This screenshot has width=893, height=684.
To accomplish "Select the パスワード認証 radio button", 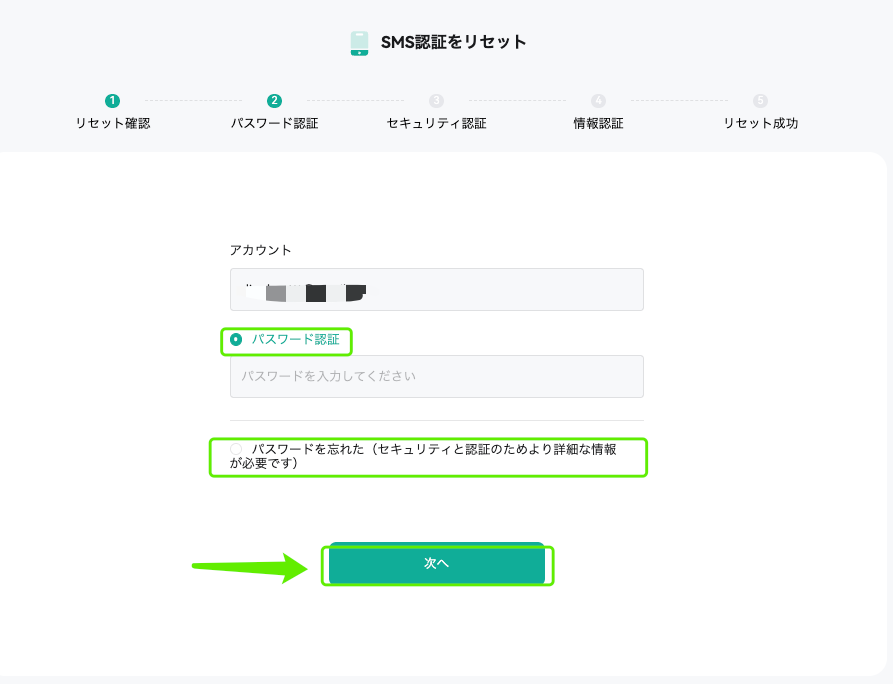I will pos(236,339).
